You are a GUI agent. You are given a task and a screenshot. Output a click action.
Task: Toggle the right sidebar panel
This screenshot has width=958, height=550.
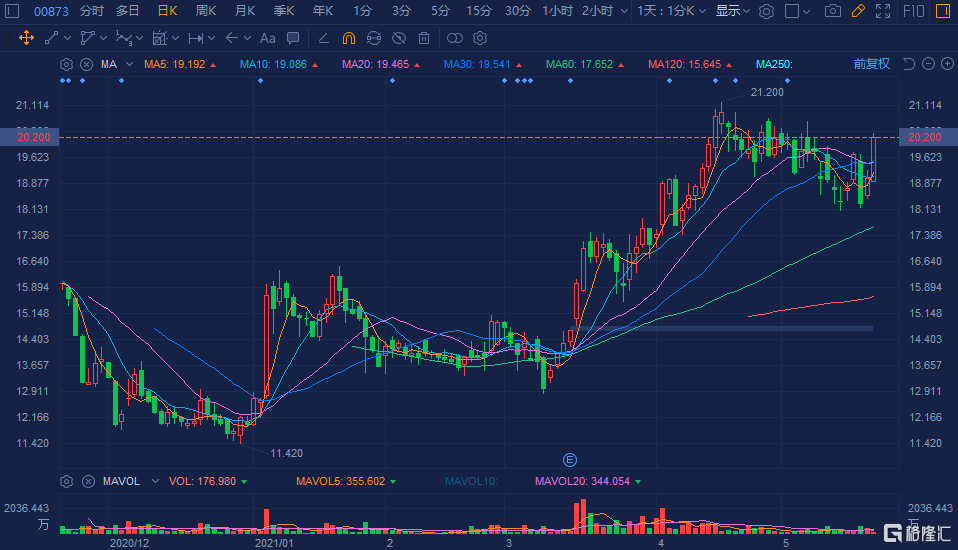pyautogui.click(x=942, y=11)
